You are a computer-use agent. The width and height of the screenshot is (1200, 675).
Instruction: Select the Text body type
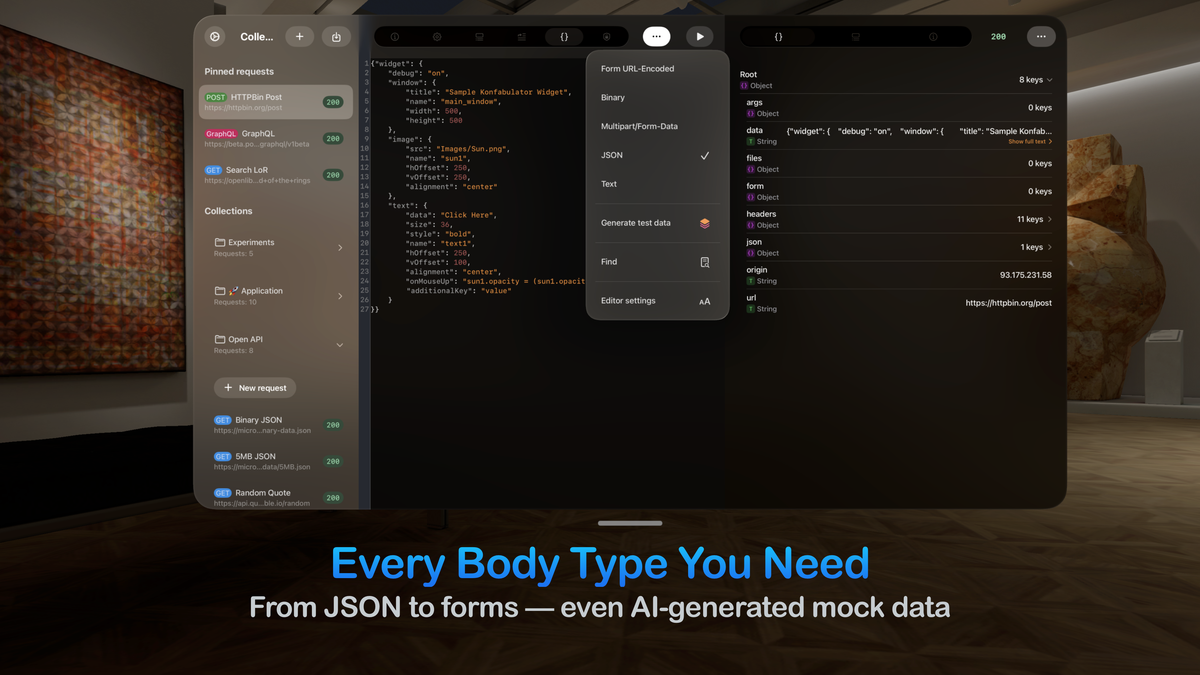[x=655, y=184]
